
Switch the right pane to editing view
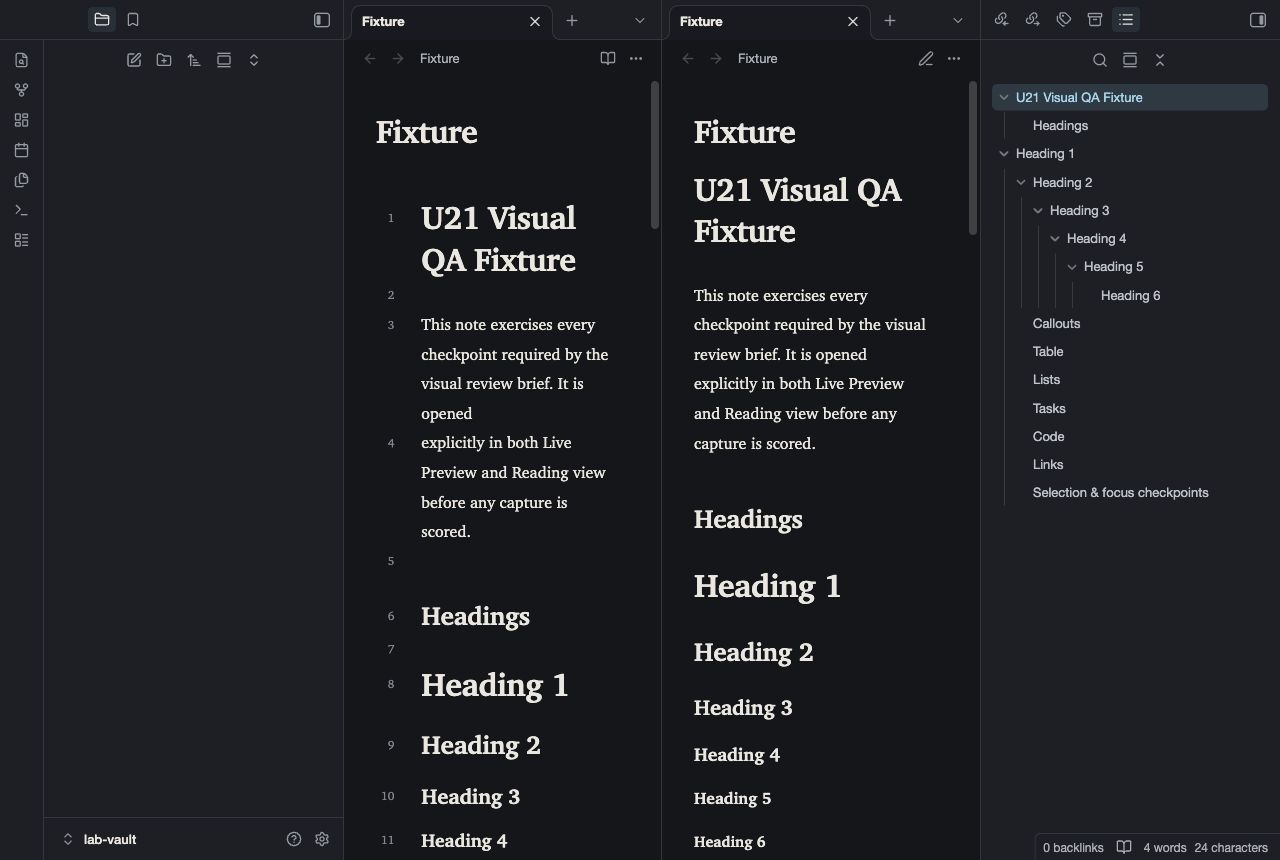[x=926, y=59]
